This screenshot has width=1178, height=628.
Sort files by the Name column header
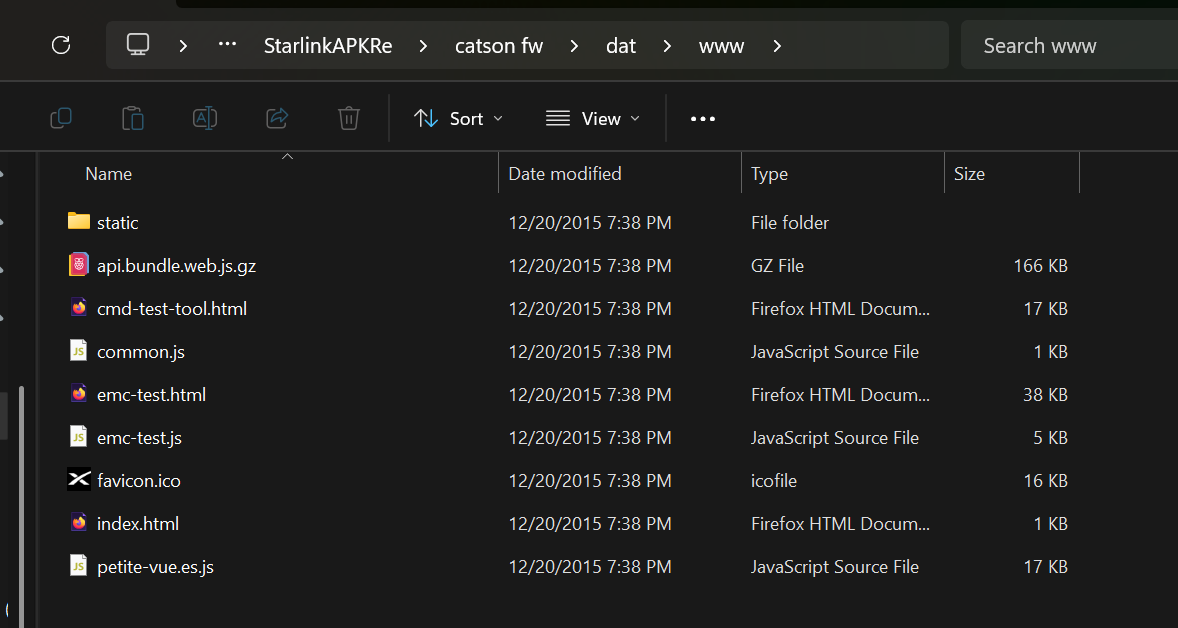(x=267, y=174)
